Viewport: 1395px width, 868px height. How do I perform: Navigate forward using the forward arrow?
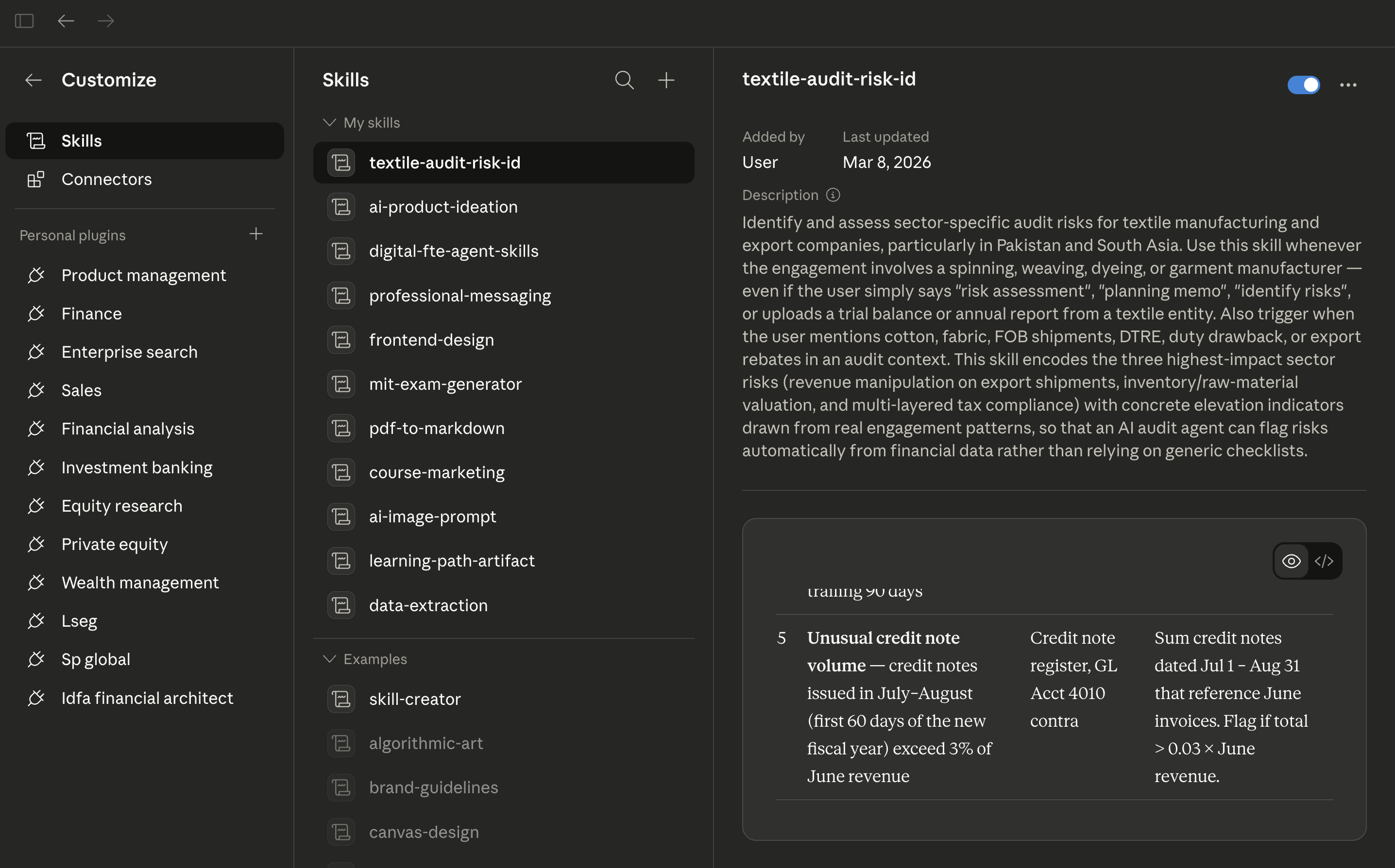click(106, 21)
